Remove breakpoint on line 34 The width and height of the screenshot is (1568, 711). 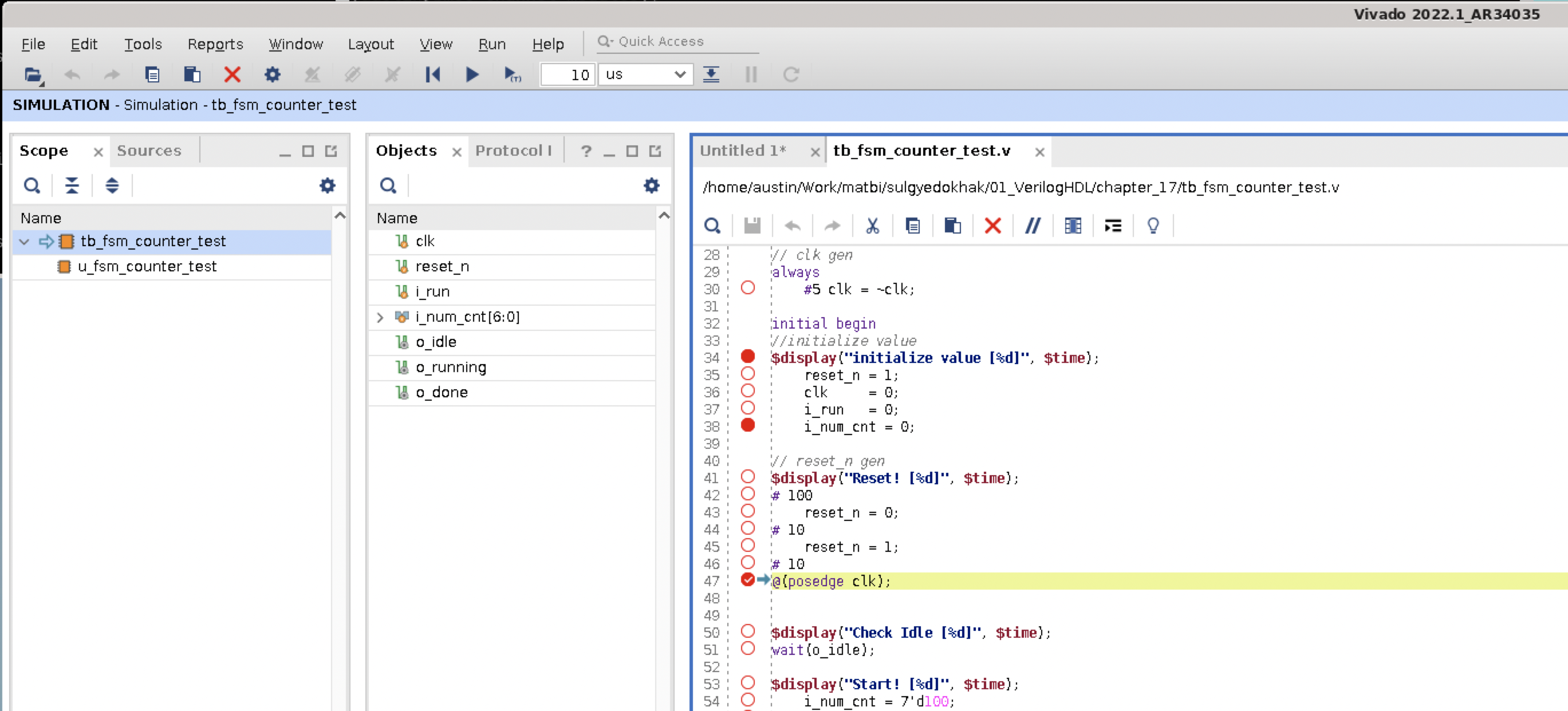pos(747,357)
